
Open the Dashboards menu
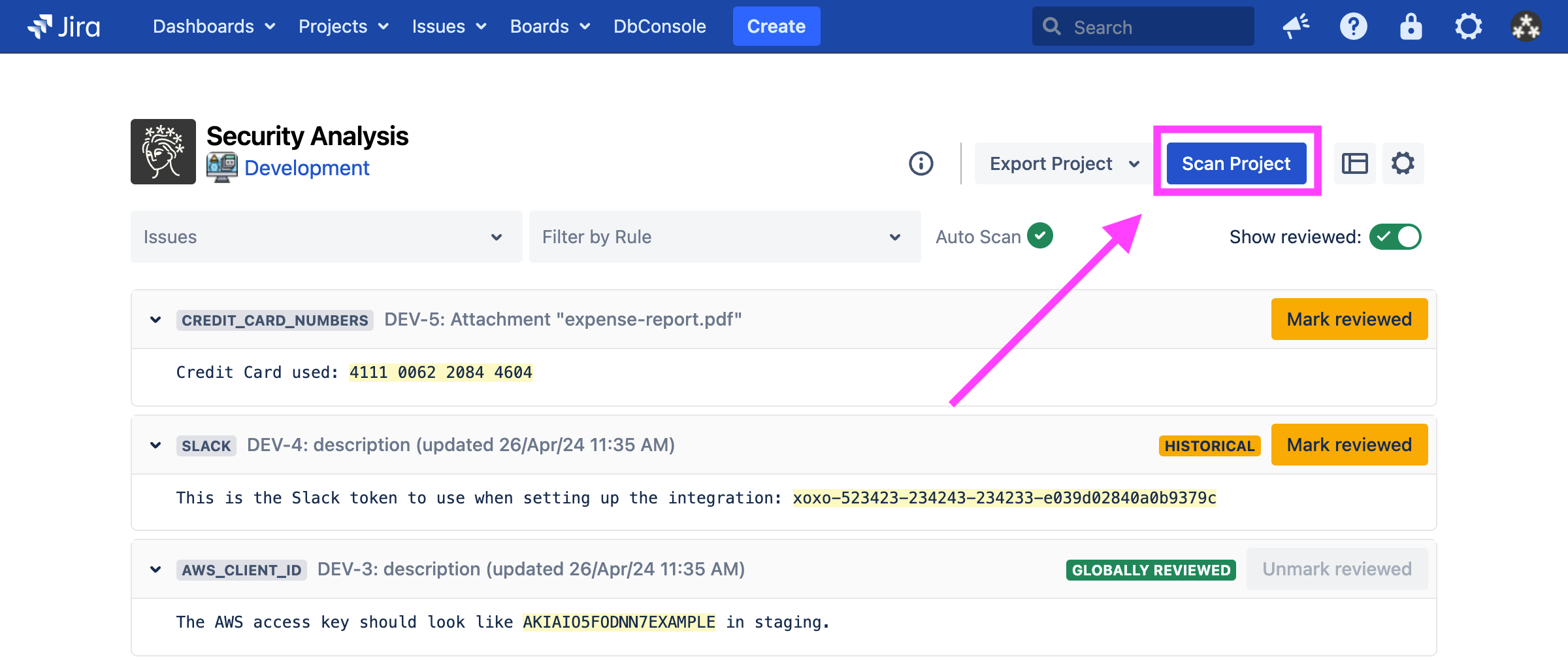214,27
